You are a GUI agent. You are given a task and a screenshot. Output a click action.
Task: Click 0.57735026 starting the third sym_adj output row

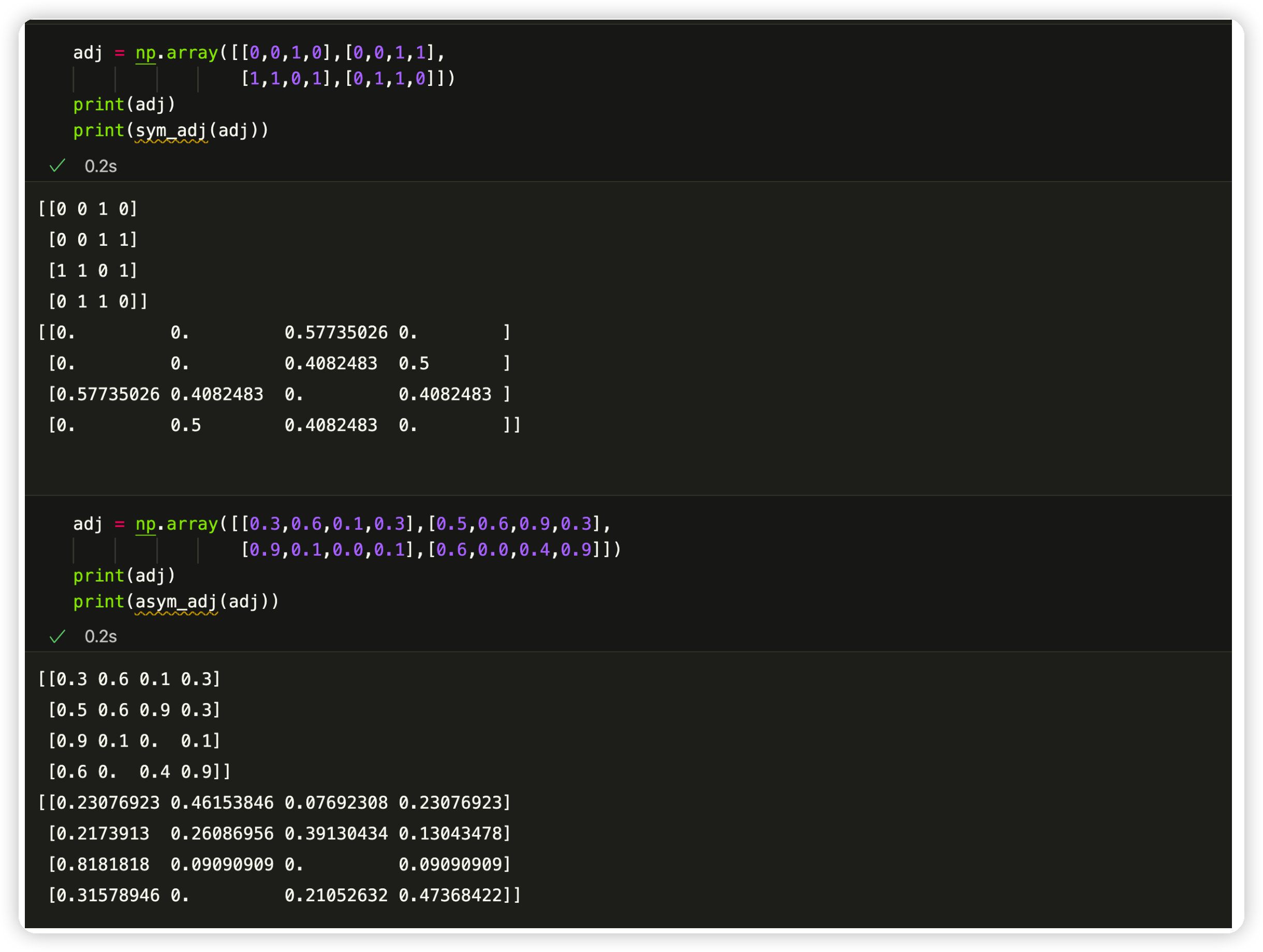tap(108, 394)
